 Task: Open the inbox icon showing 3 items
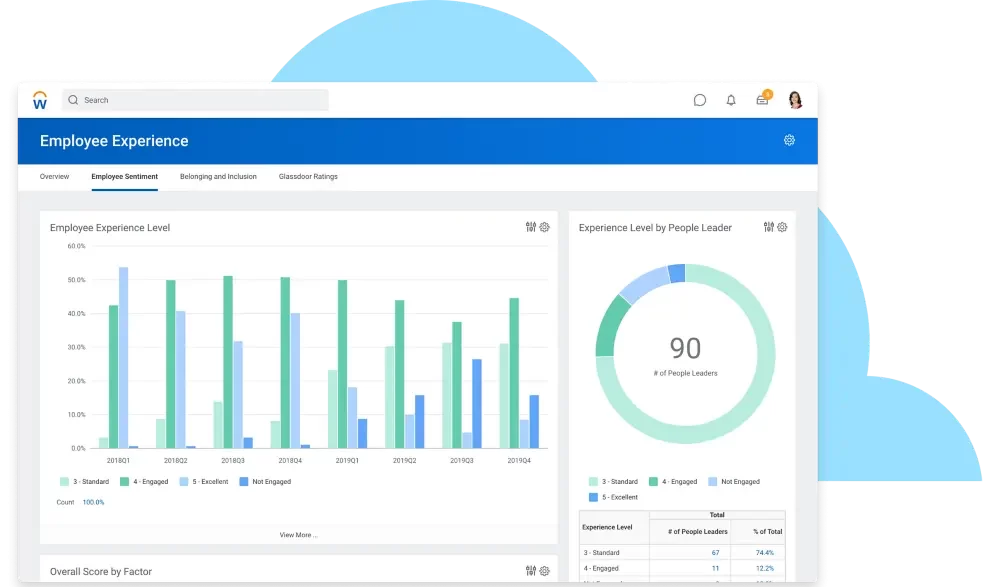click(762, 100)
